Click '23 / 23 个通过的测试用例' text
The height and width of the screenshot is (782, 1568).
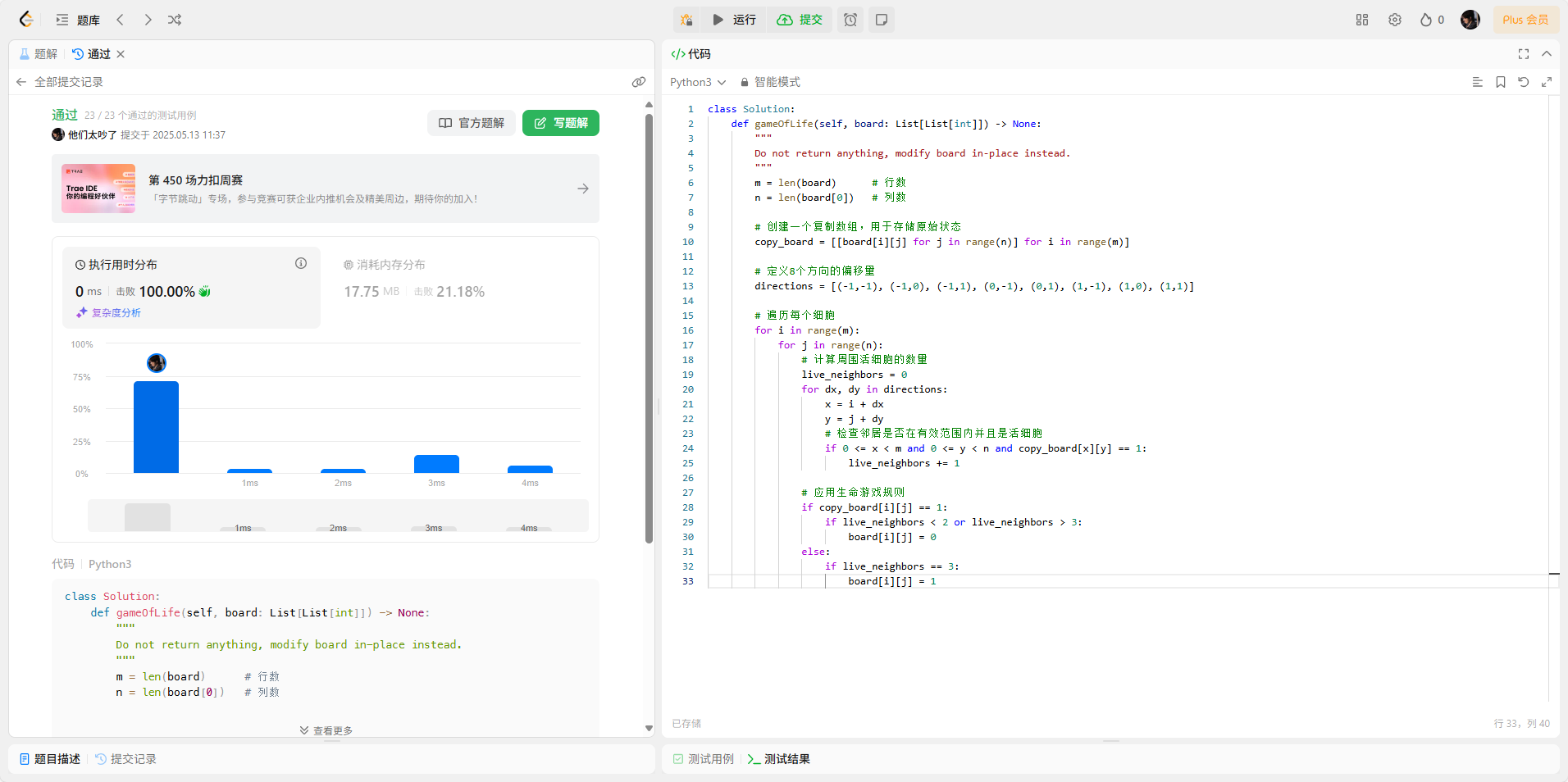click(140, 116)
